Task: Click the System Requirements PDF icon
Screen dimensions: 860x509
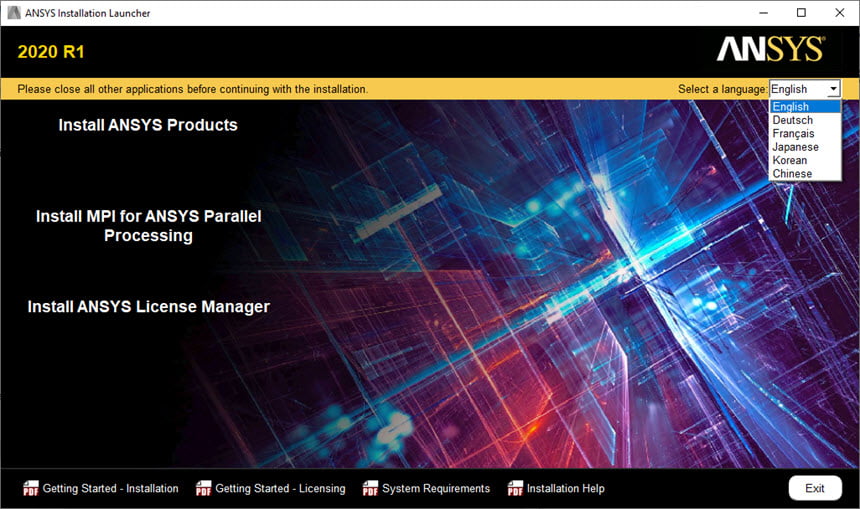Action: click(x=370, y=488)
